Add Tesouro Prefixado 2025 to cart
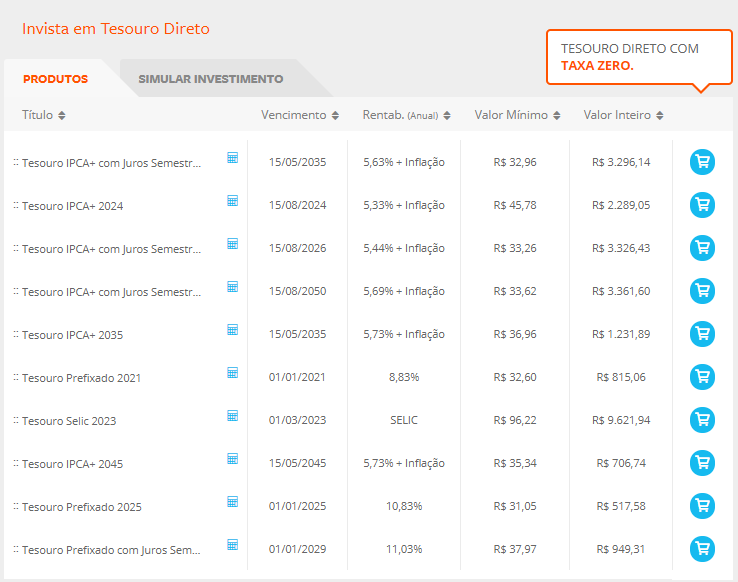The width and height of the screenshot is (738, 582). coord(702,506)
